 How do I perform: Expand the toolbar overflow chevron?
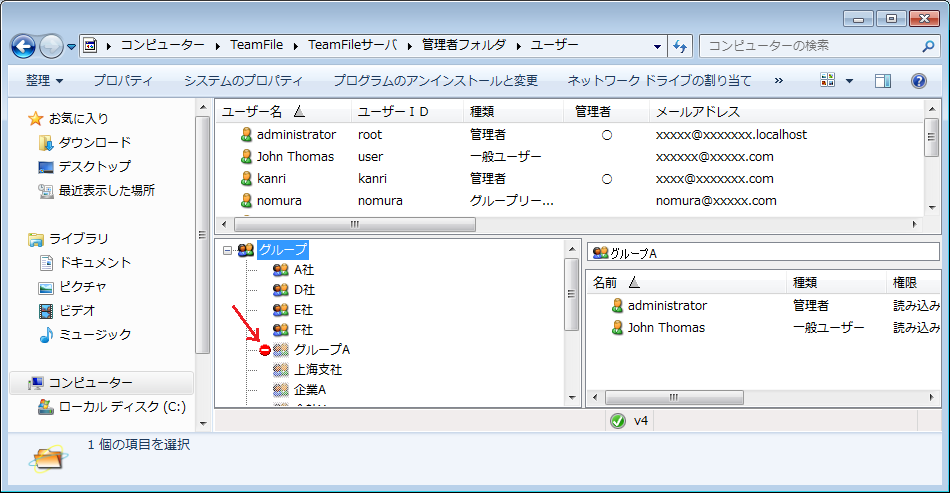point(778,81)
